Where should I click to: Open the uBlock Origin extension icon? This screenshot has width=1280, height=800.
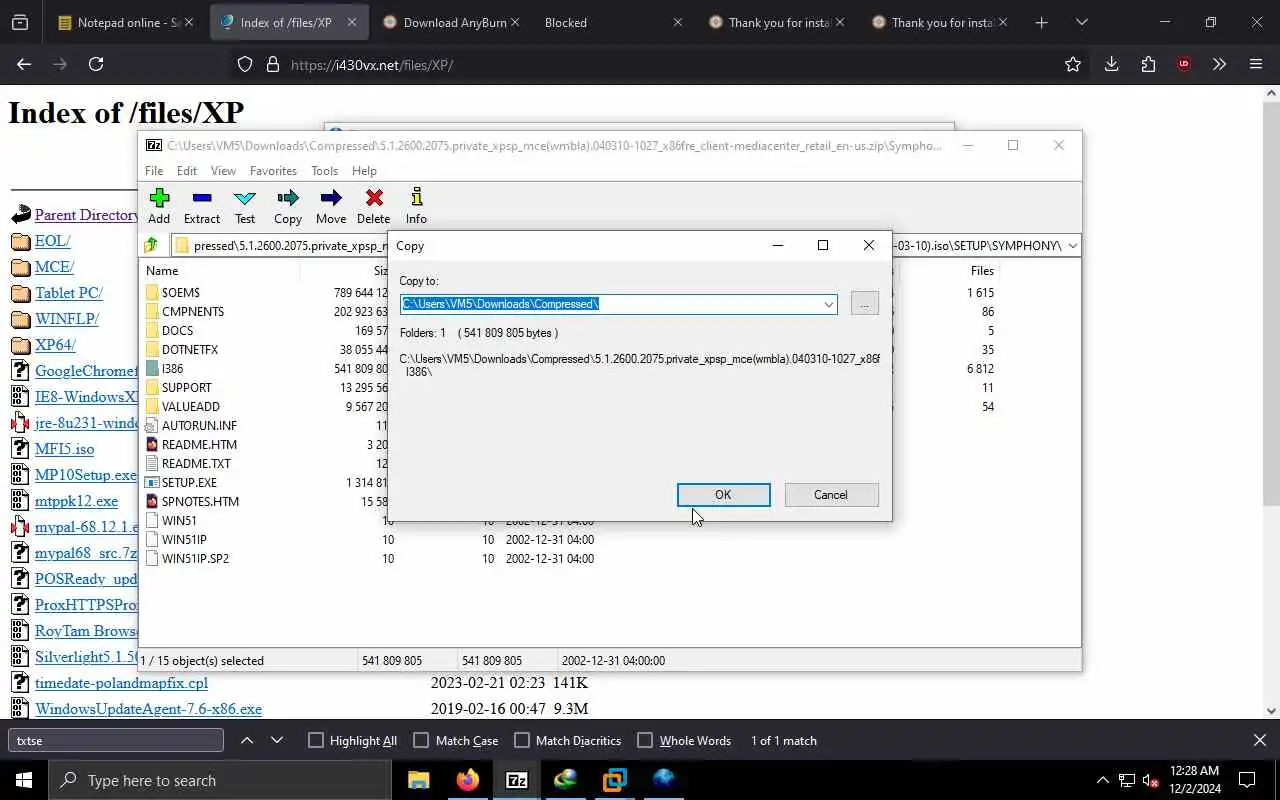pos(1184,64)
